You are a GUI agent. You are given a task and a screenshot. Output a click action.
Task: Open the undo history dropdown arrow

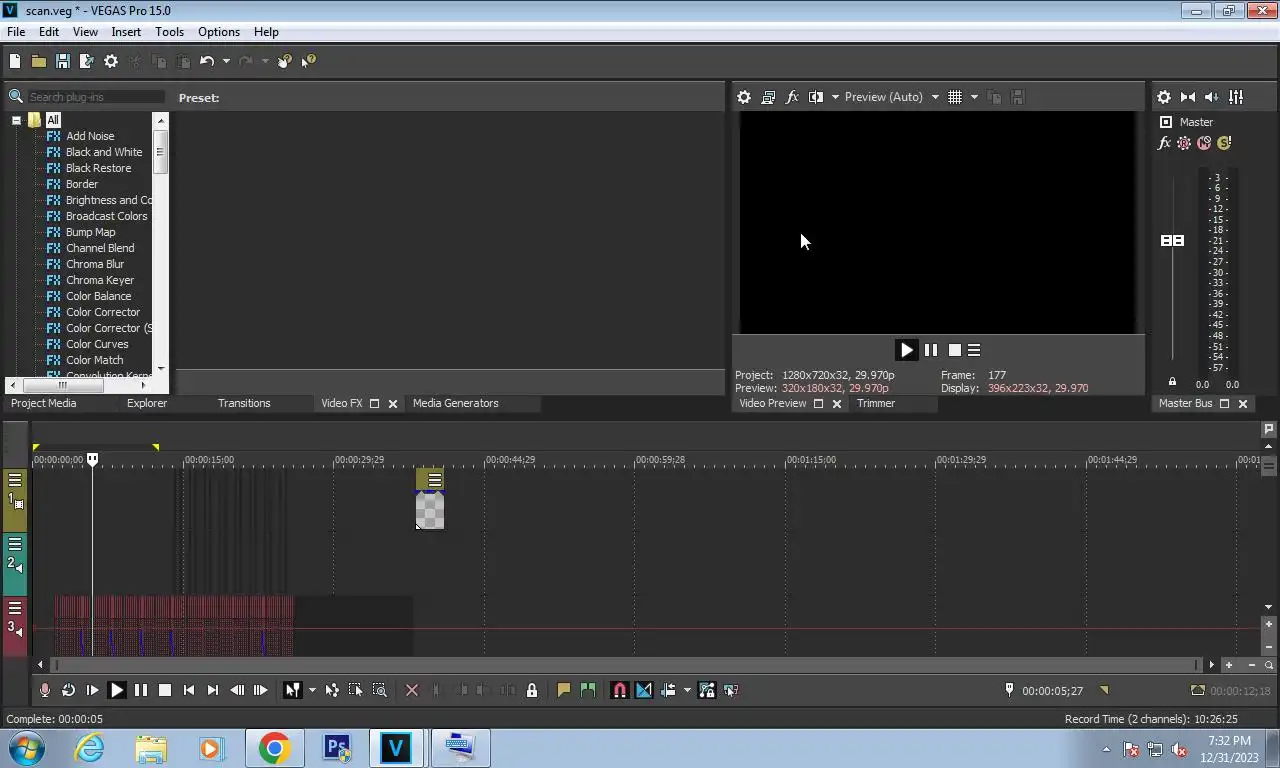click(226, 61)
